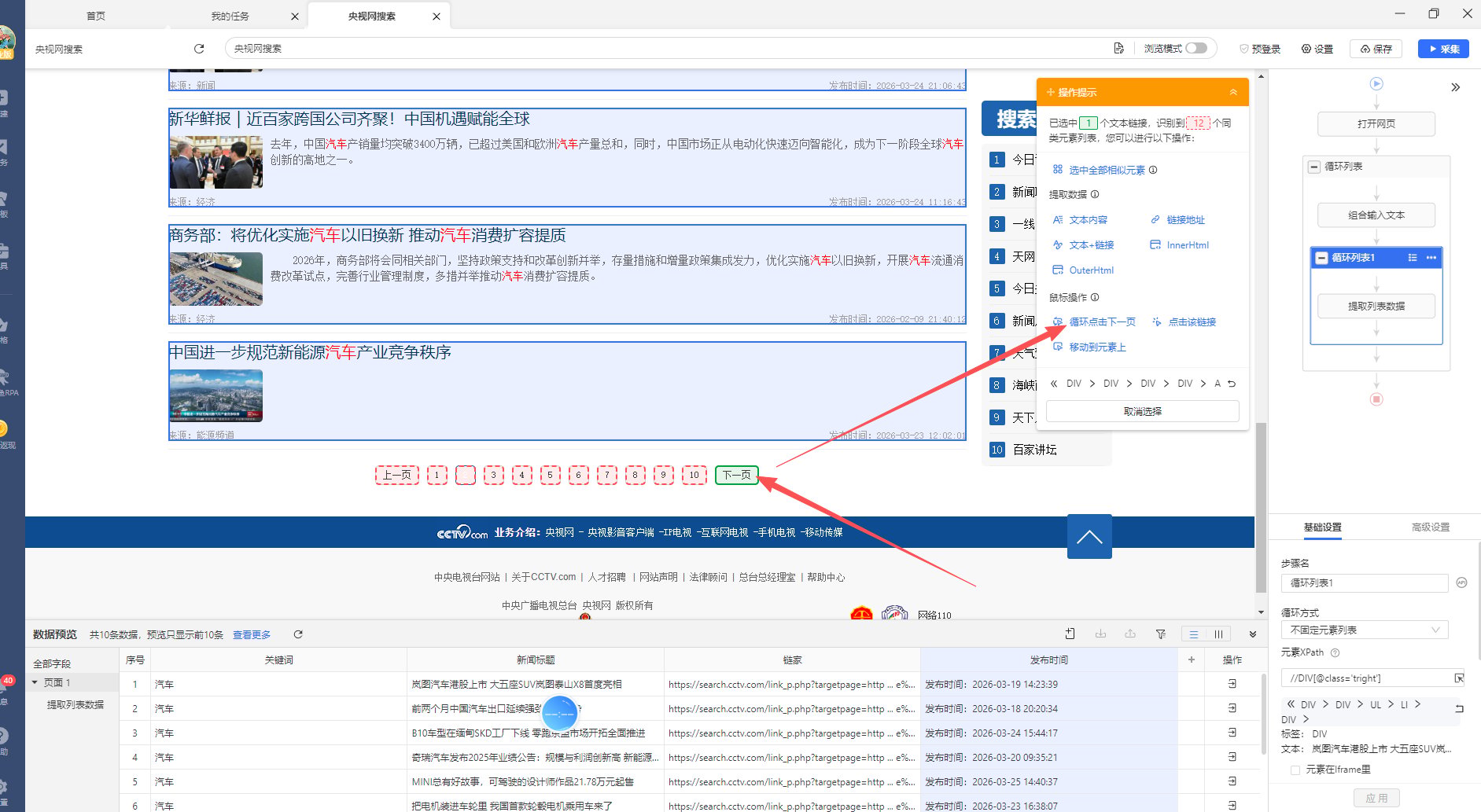1481x812 pixels.
Task: Start collection with the 采集 button
Action: click(1443, 49)
